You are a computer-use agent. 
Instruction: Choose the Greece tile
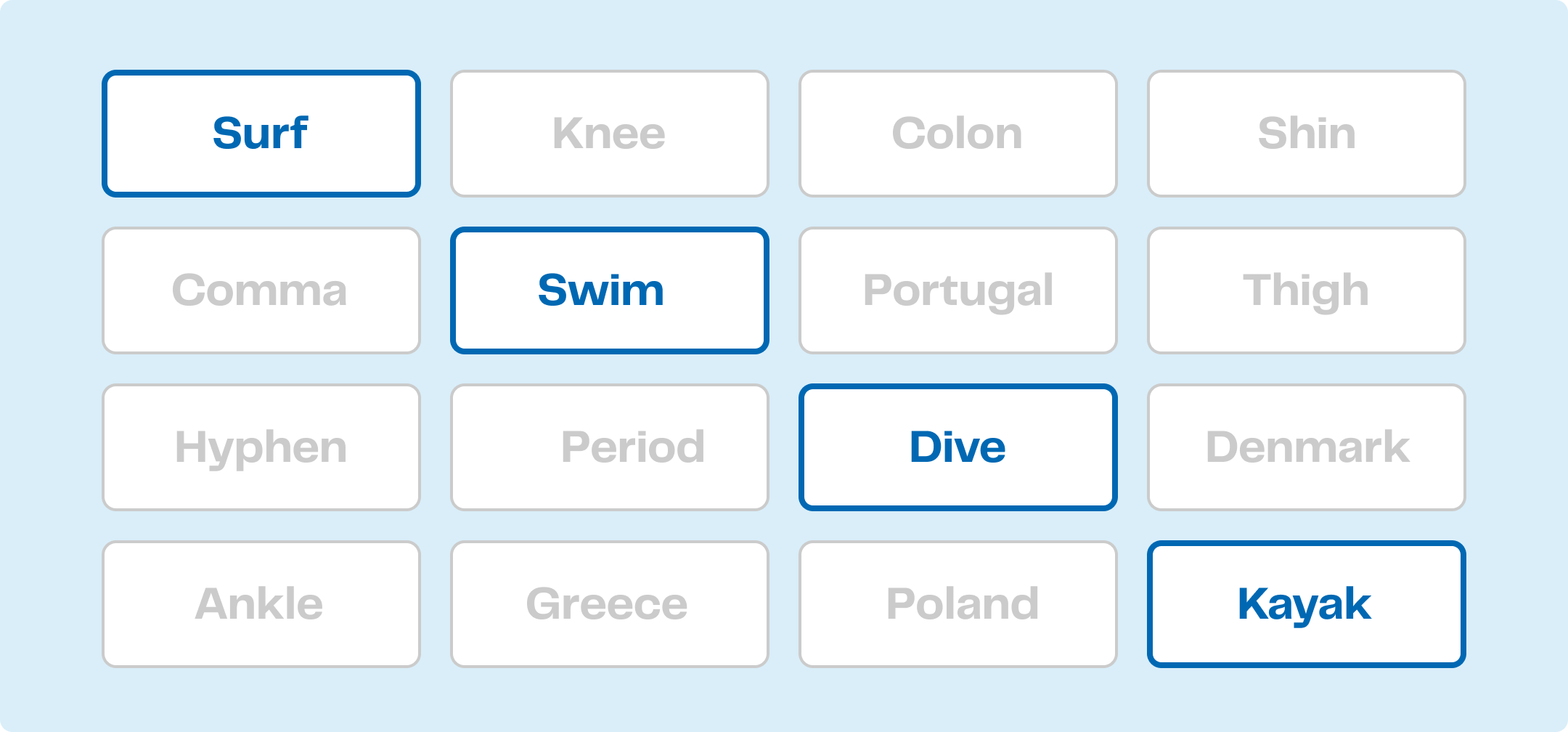(610, 604)
